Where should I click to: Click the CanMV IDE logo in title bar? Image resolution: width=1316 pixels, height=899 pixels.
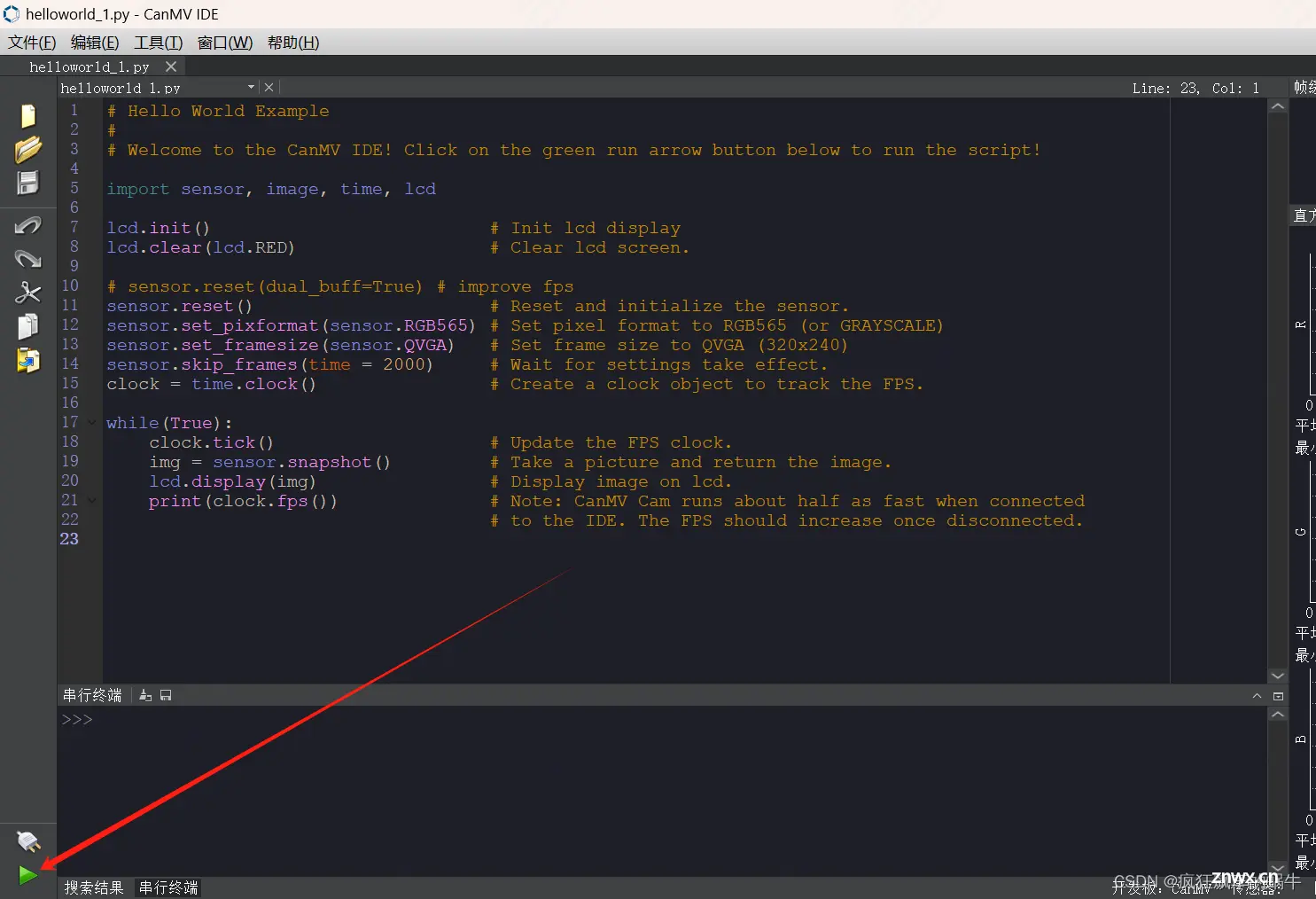click(x=12, y=14)
